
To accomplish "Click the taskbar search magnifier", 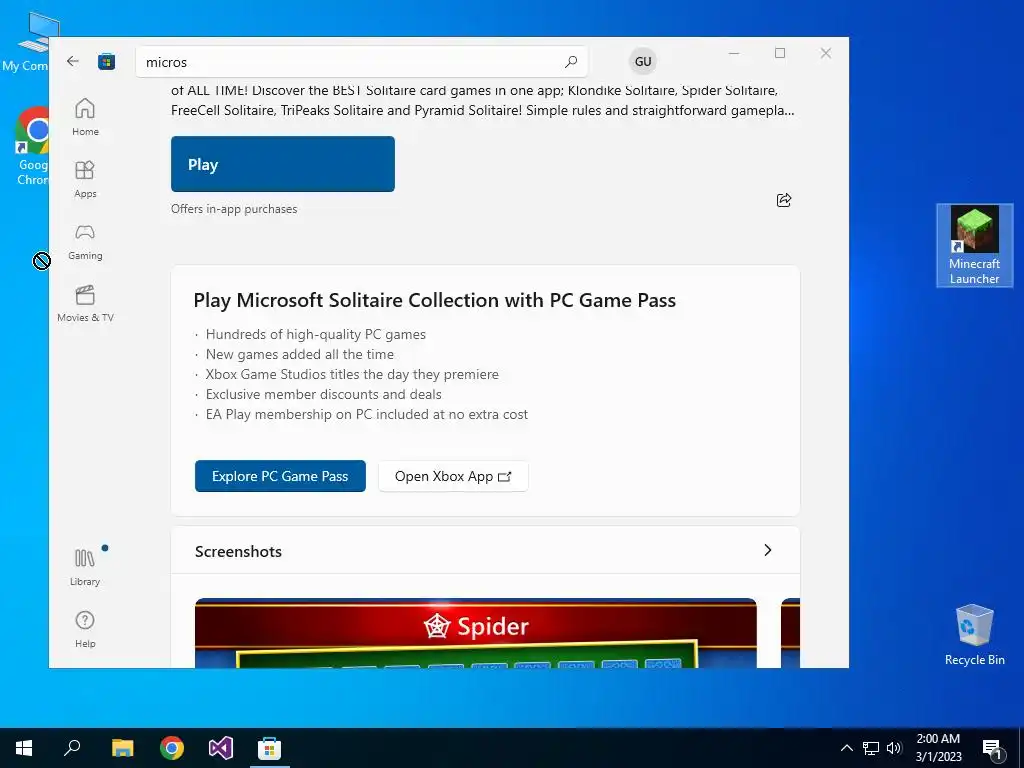I will (72, 748).
